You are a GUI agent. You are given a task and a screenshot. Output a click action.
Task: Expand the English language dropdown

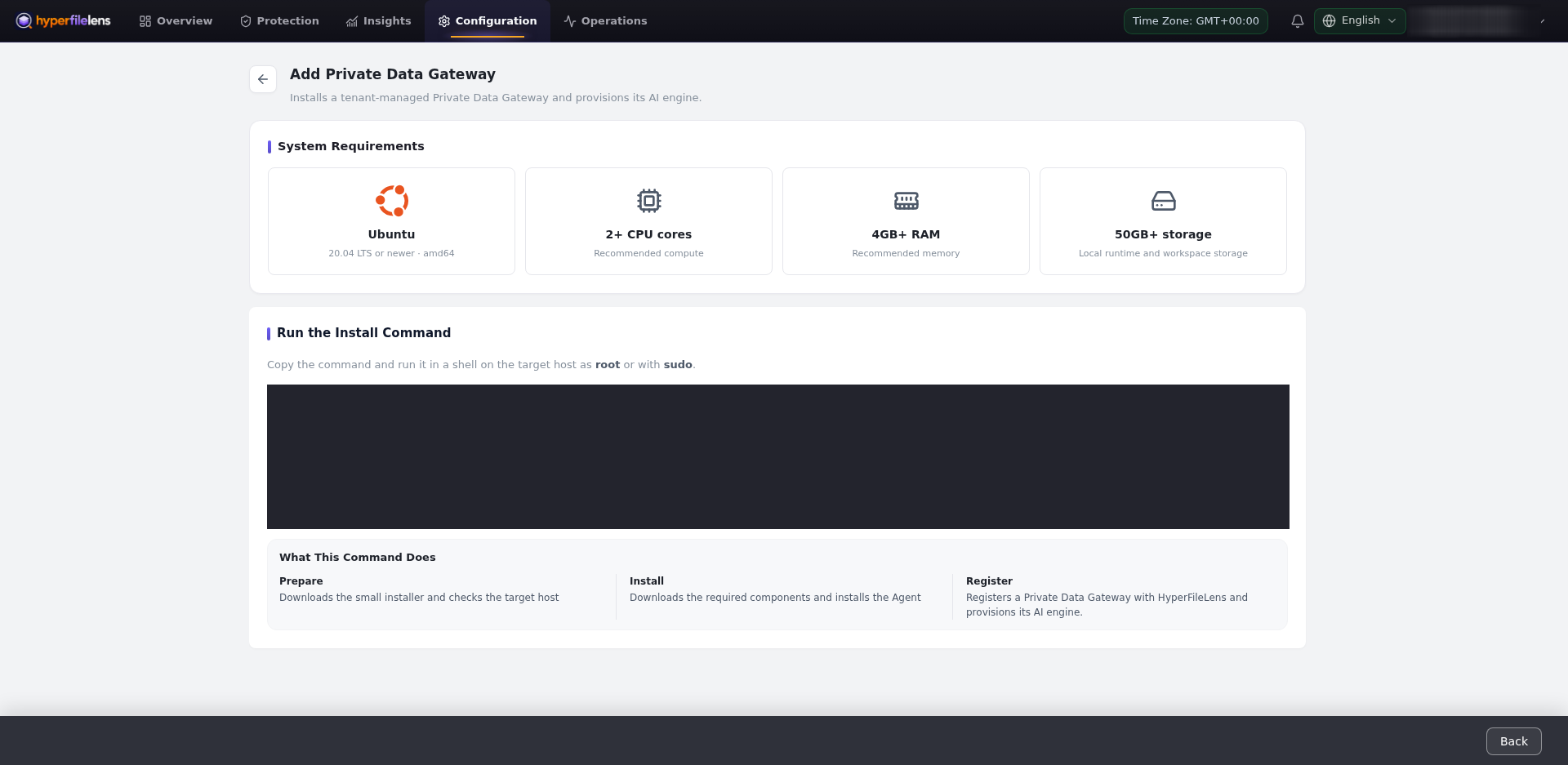coord(1360,21)
